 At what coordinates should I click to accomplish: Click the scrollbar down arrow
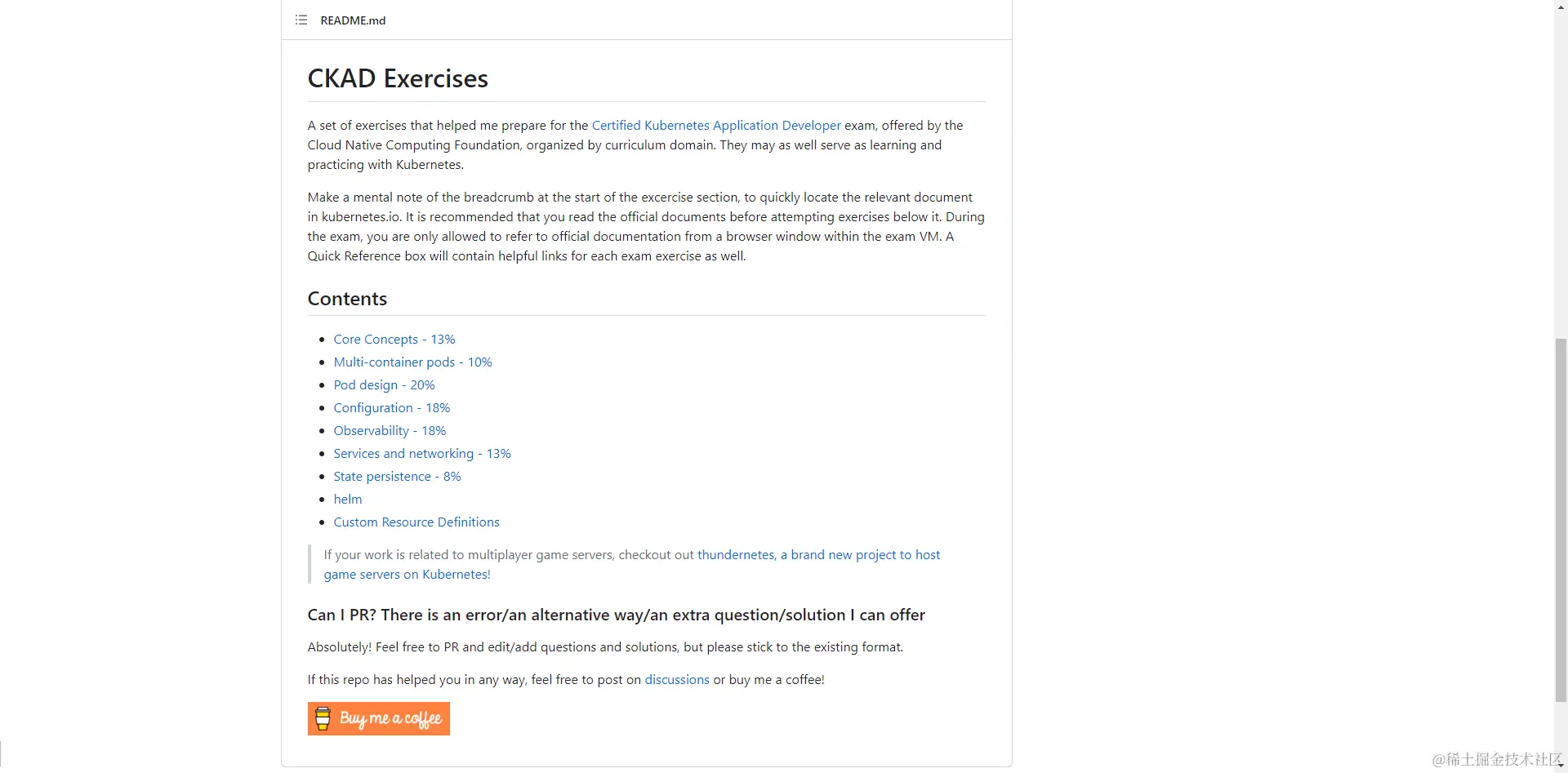(x=1561, y=766)
